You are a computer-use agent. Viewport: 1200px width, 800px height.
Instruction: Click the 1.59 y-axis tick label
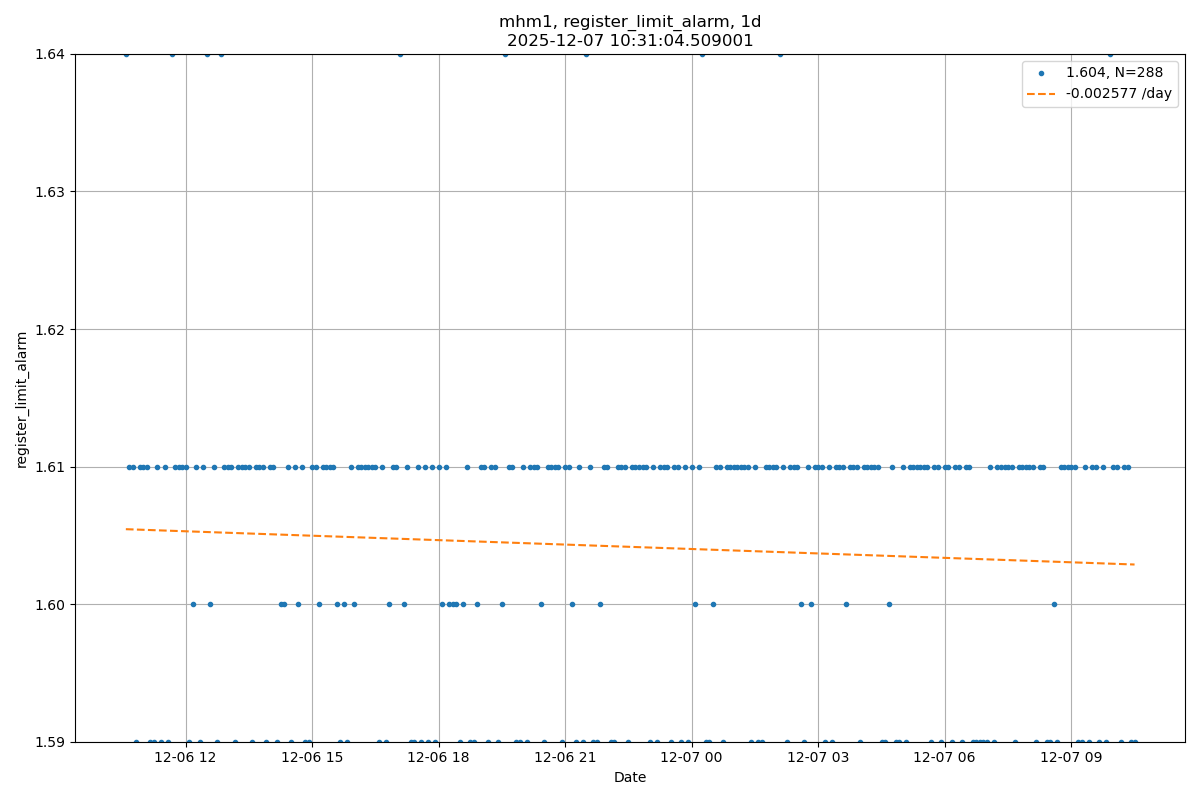click(x=49, y=742)
